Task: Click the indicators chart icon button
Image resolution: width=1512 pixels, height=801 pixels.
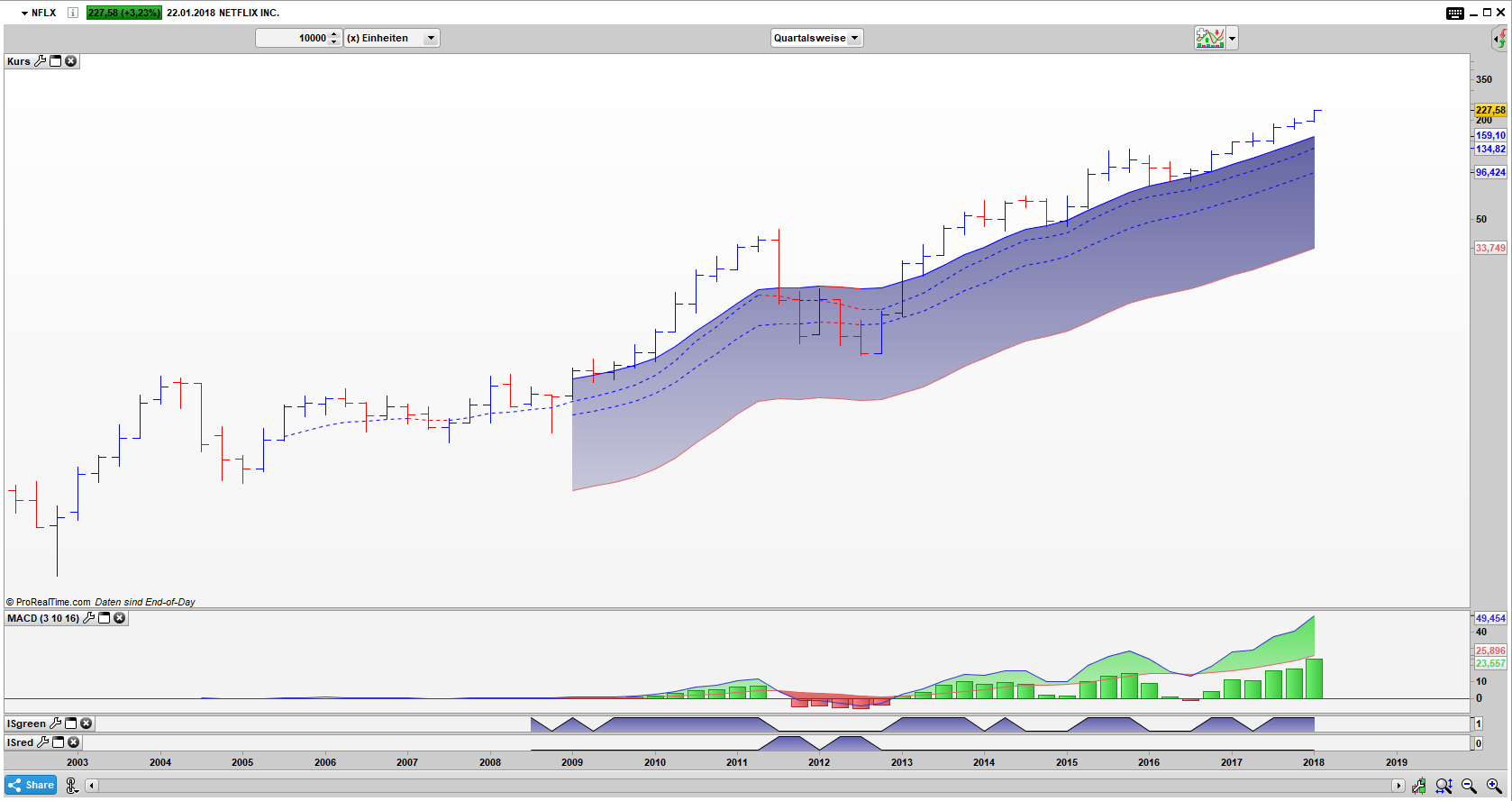Action: (1209, 38)
